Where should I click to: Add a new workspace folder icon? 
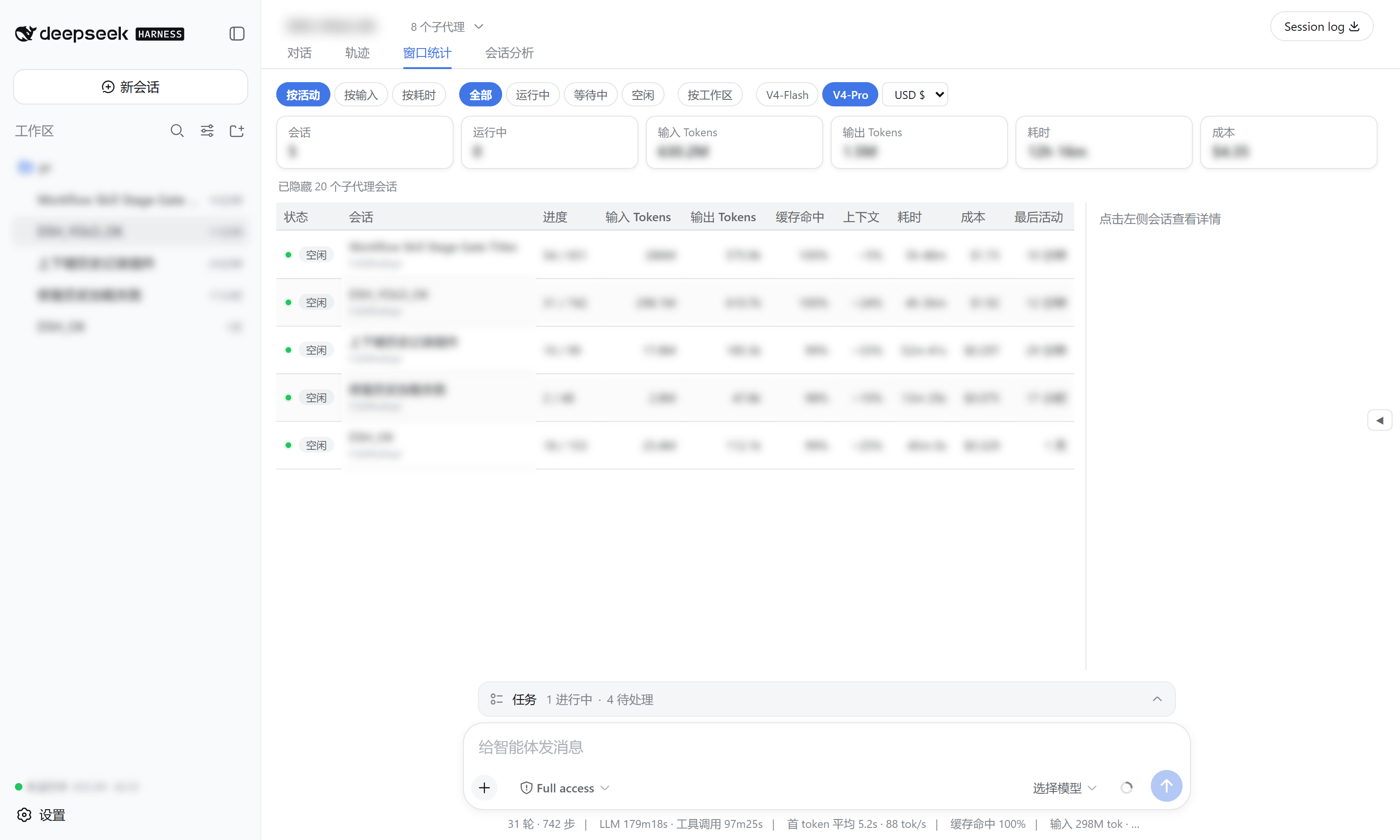(237, 131)
